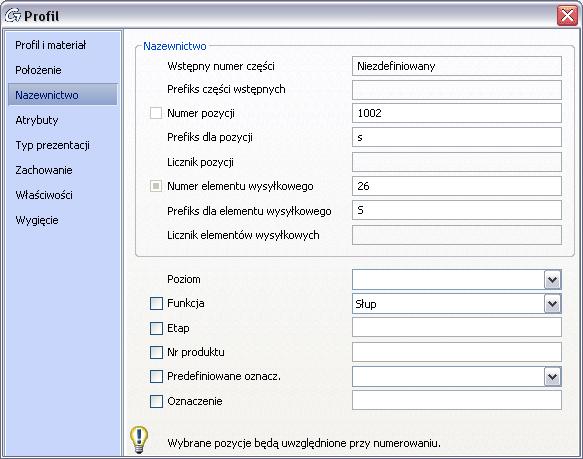Switch to the Profil i materiał tab
The image size is (583, 459).
(51, 45)
